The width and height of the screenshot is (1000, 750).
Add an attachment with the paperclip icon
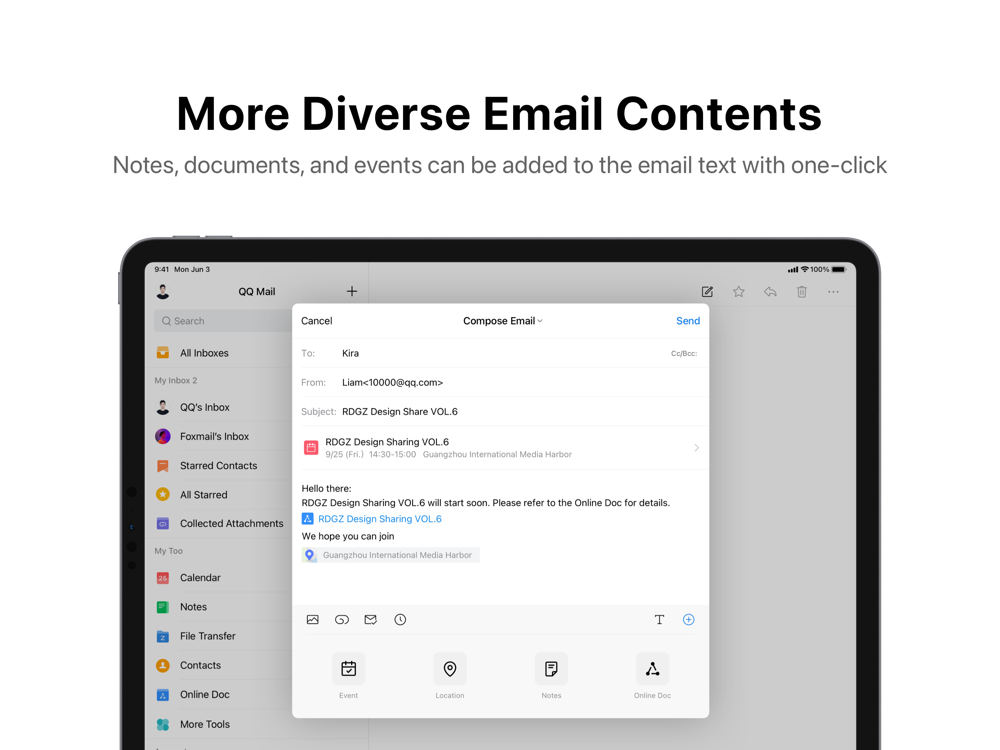point(342,619)
